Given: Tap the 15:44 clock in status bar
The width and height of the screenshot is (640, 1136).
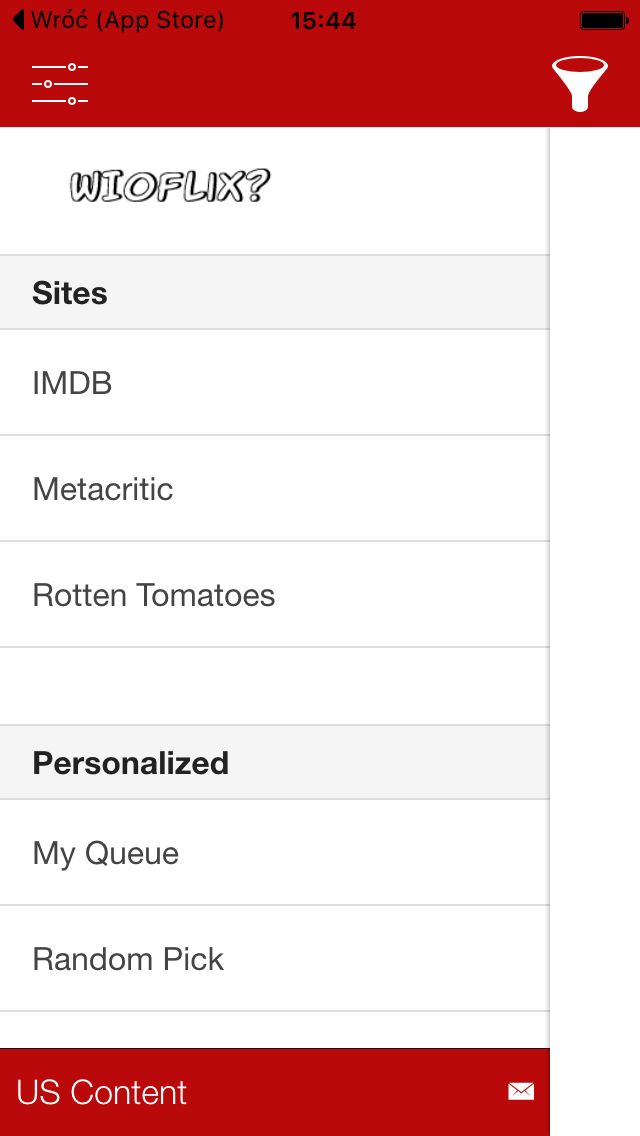Looking at the screenshot, I should [323, 20].
